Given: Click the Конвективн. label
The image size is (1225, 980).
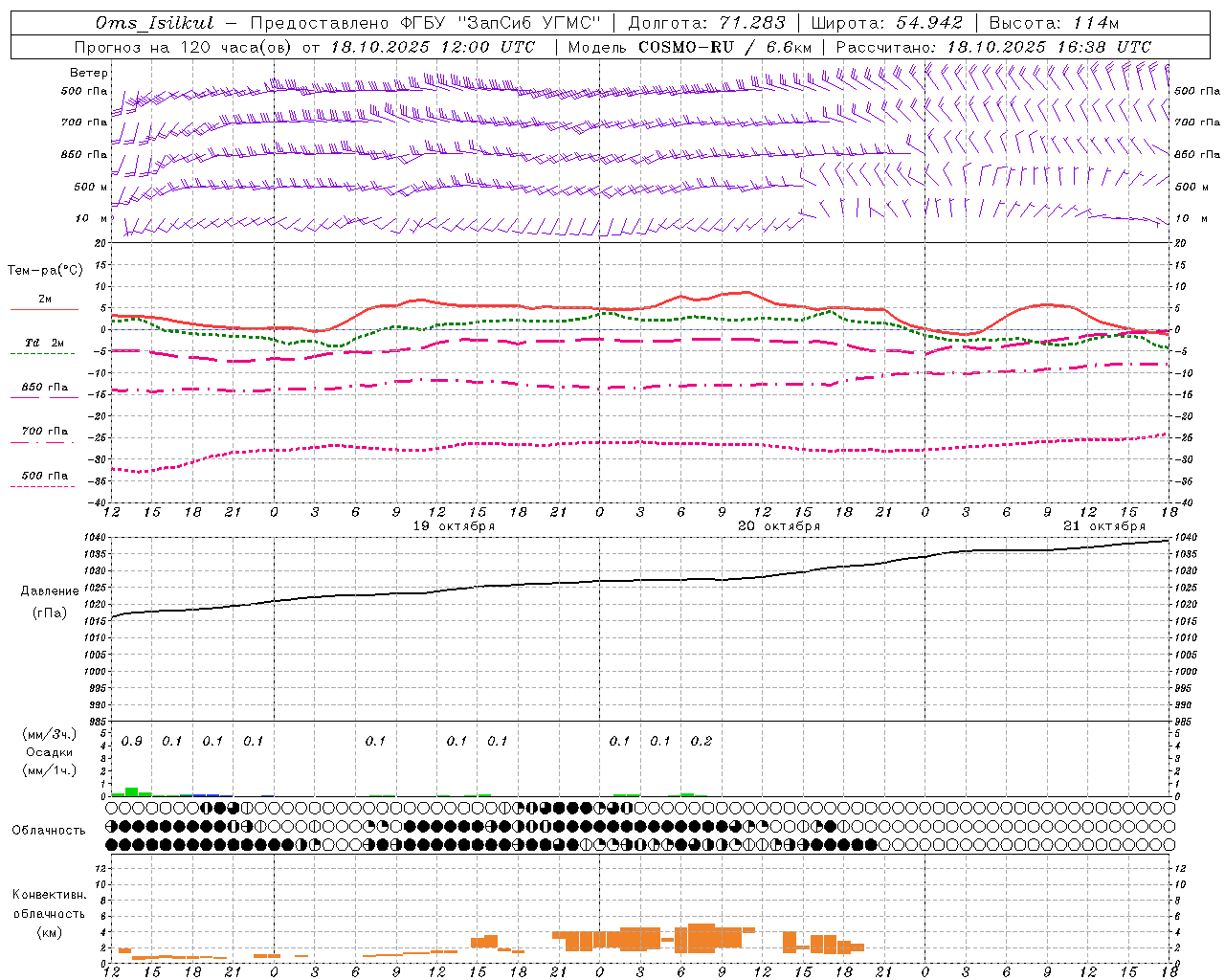Looking at the screenshot, I should 49,895.
